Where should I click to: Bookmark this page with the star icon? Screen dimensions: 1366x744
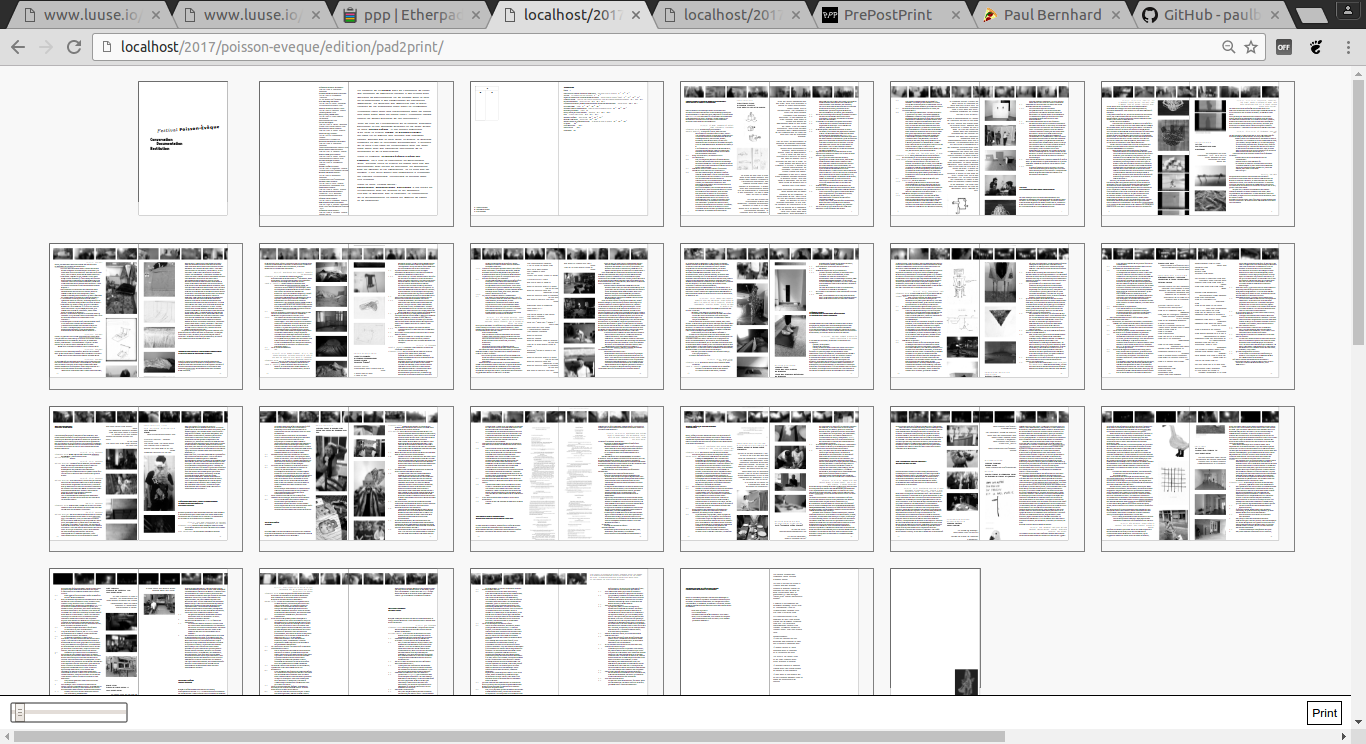pos(1251,47)
